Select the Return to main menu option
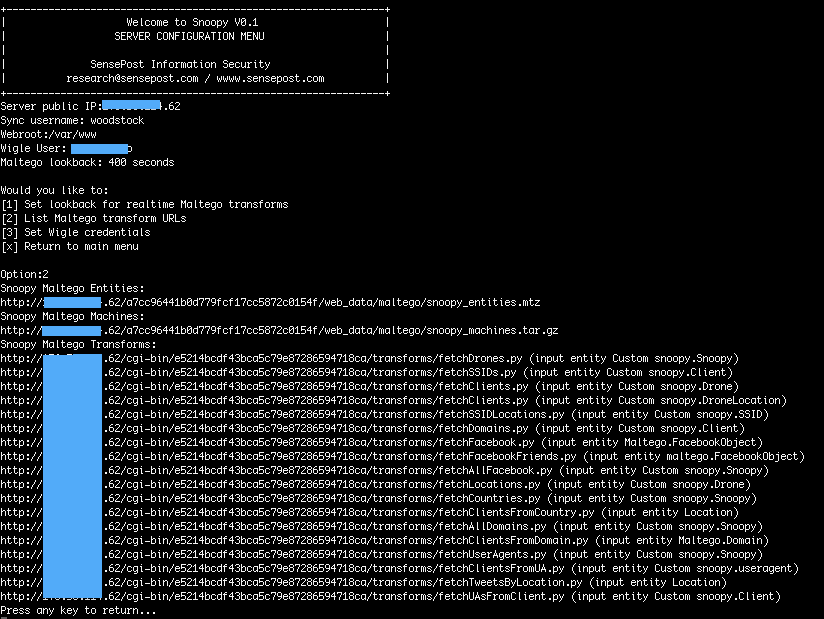 click(x=69, y=246)
